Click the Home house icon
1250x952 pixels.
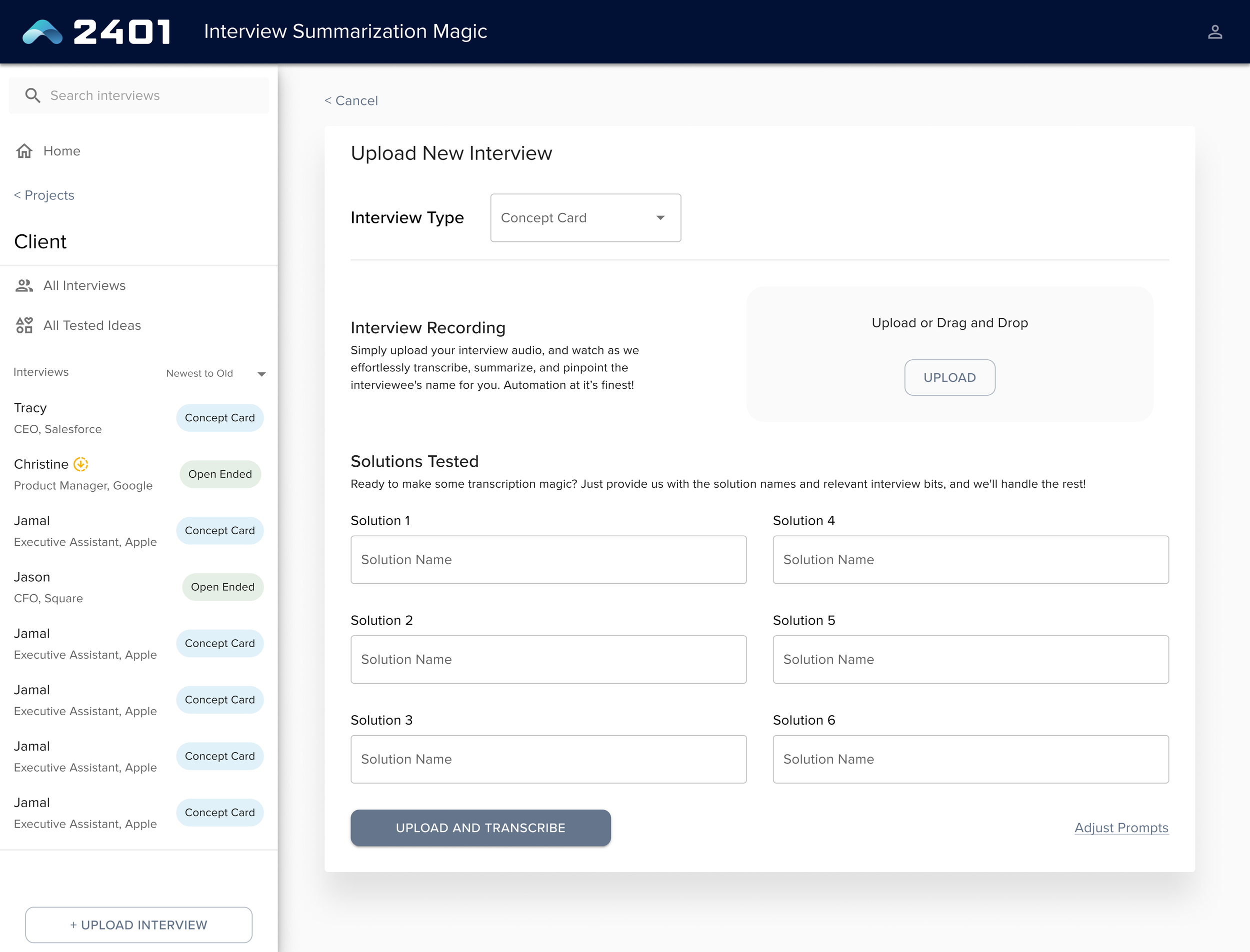24,151
